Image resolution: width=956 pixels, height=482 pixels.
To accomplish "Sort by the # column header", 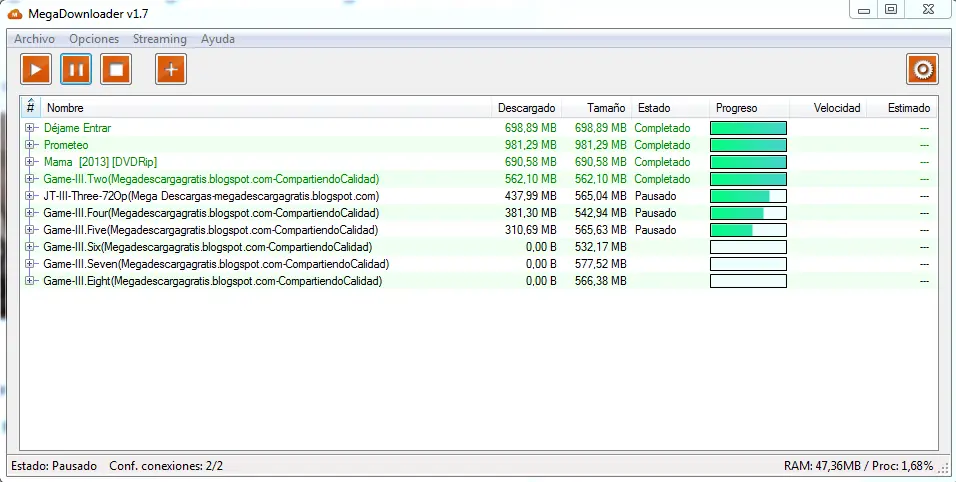I will click(30, 108).
